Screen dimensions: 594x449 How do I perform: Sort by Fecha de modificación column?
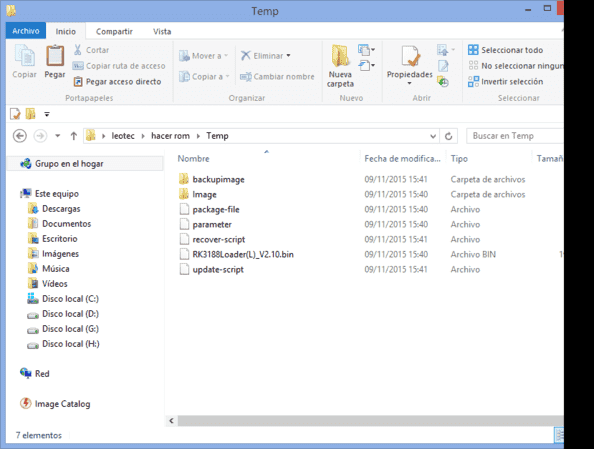pos(402,159)
